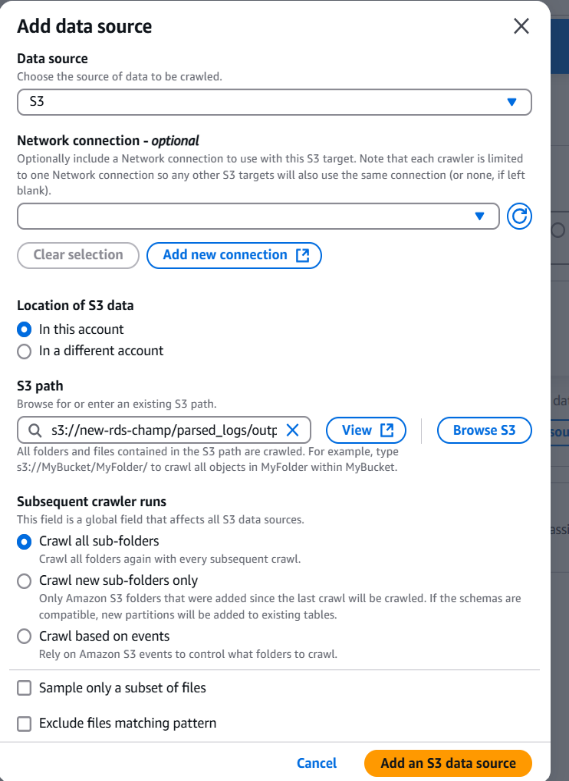Clear the S3 path text with X icon
Image resolution: width=569 pixels, height=781 pixels.
pos(292,430)
